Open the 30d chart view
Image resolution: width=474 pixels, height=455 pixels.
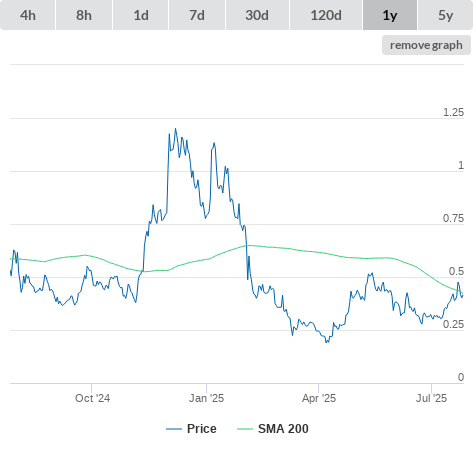pyautogui.click(x=257, y=15)
